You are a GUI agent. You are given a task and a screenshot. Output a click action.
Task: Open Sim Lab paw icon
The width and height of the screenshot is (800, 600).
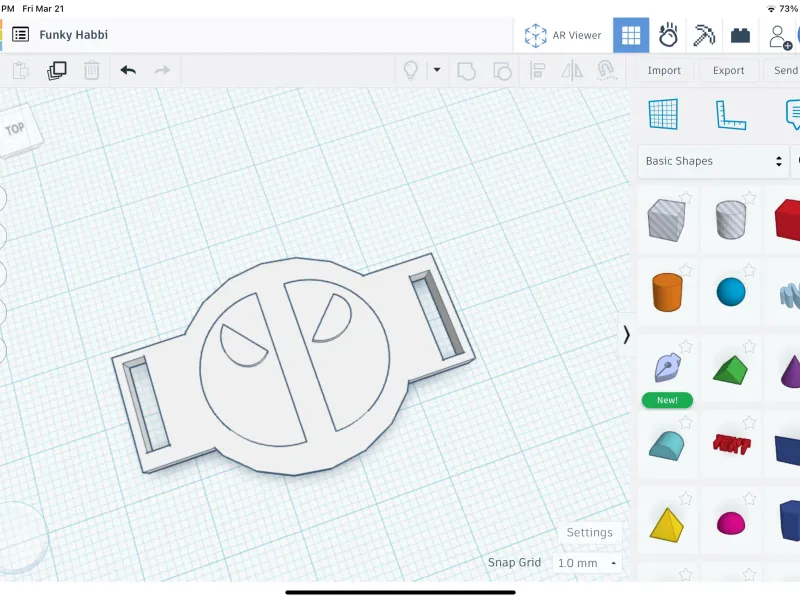pyautogui.click(x=668, y=35)
